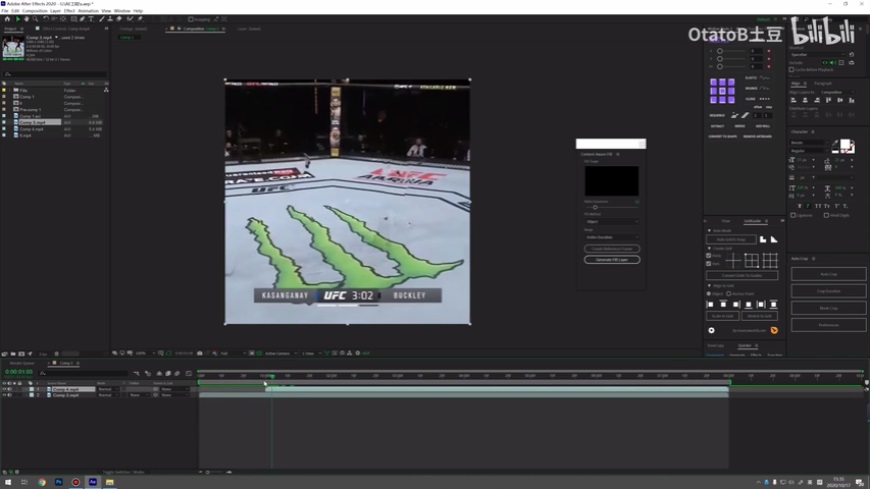Select the Eraser tool

119,19
